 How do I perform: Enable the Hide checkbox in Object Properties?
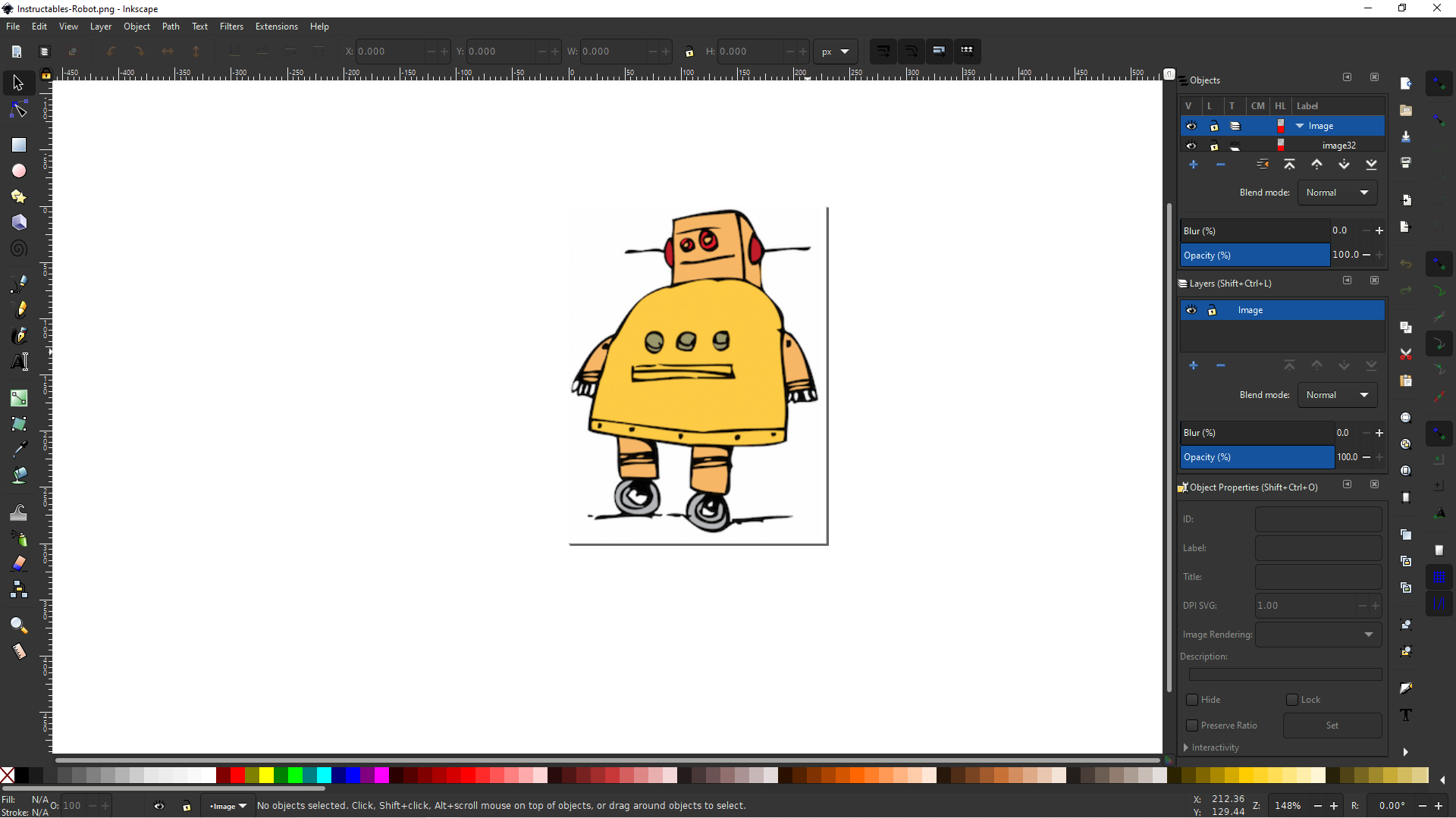(1193, 700)
